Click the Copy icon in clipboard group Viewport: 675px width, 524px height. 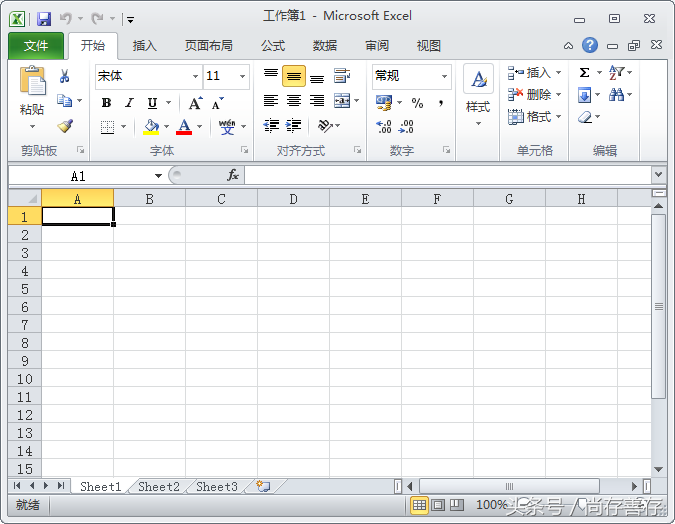point(65,100)
